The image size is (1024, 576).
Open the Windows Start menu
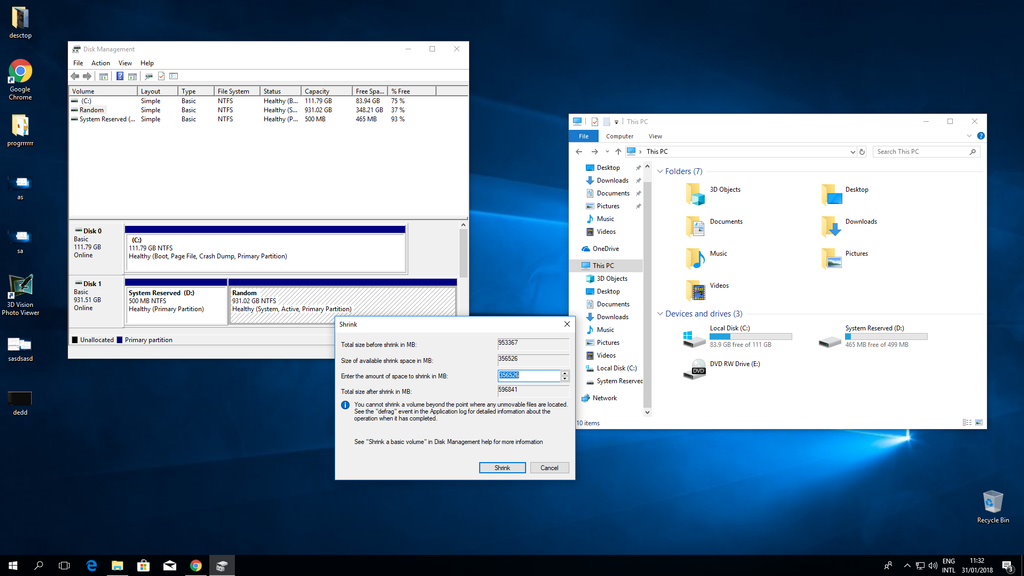point(12,566)
